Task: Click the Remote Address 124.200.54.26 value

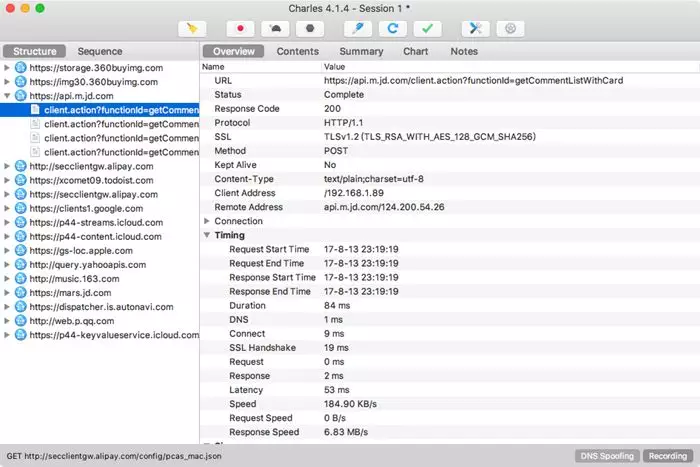Action: click(384, 207)
